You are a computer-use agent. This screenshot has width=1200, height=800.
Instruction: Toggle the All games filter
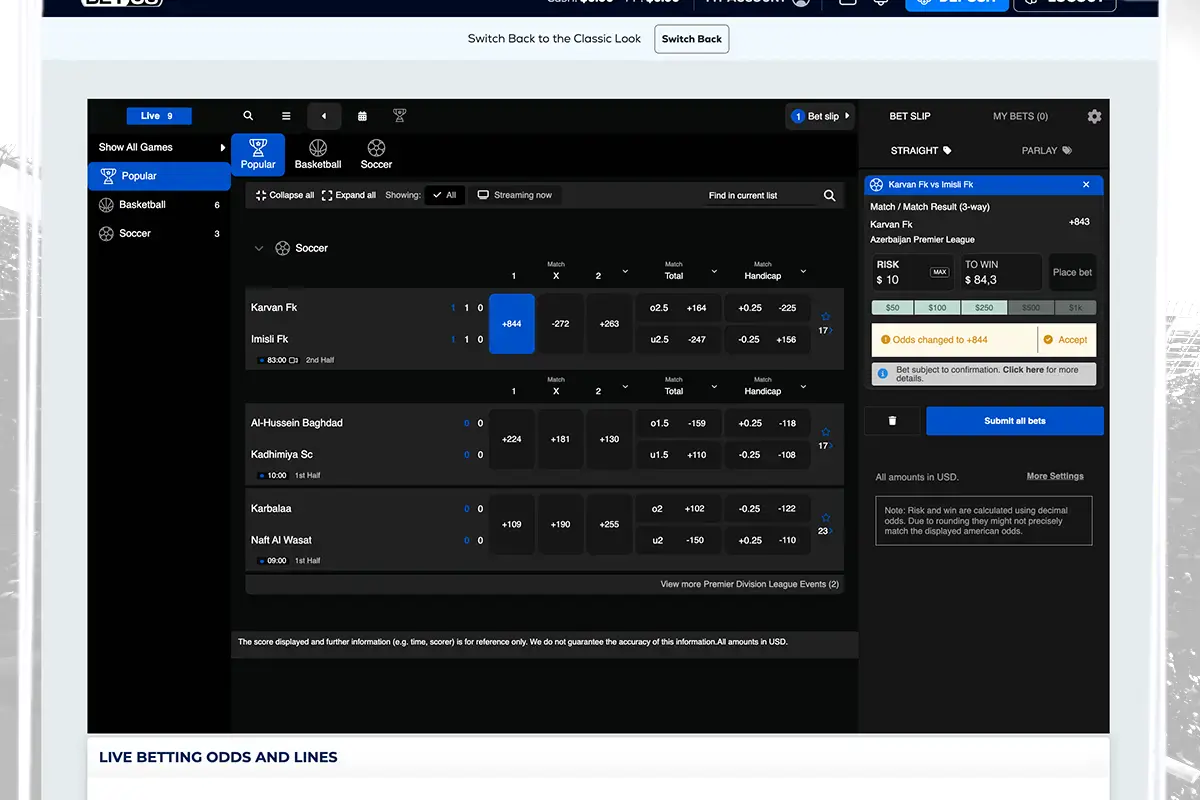(x=444, y=195)
